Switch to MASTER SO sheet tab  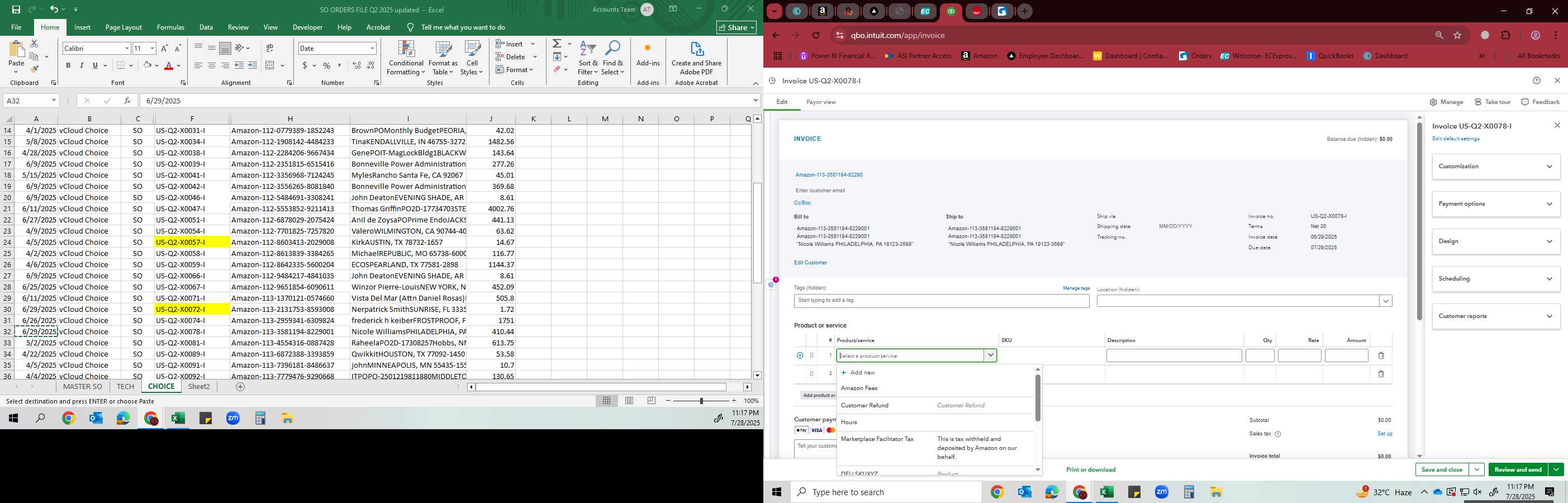click(83, 387)
